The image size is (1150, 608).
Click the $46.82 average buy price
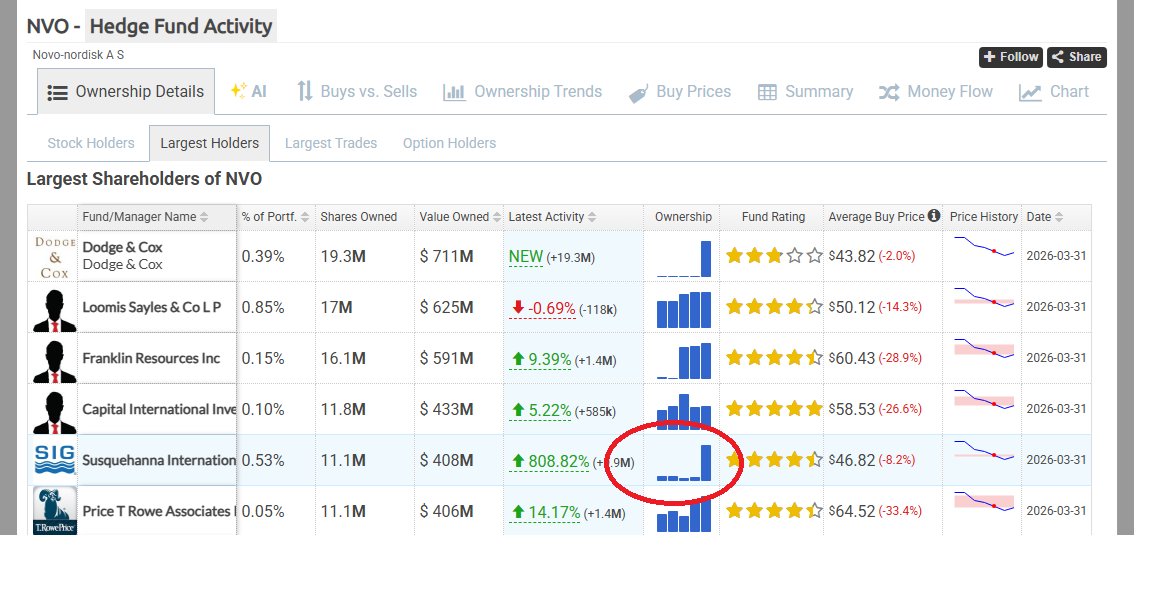pyautogui.click(x=851, y=461)
